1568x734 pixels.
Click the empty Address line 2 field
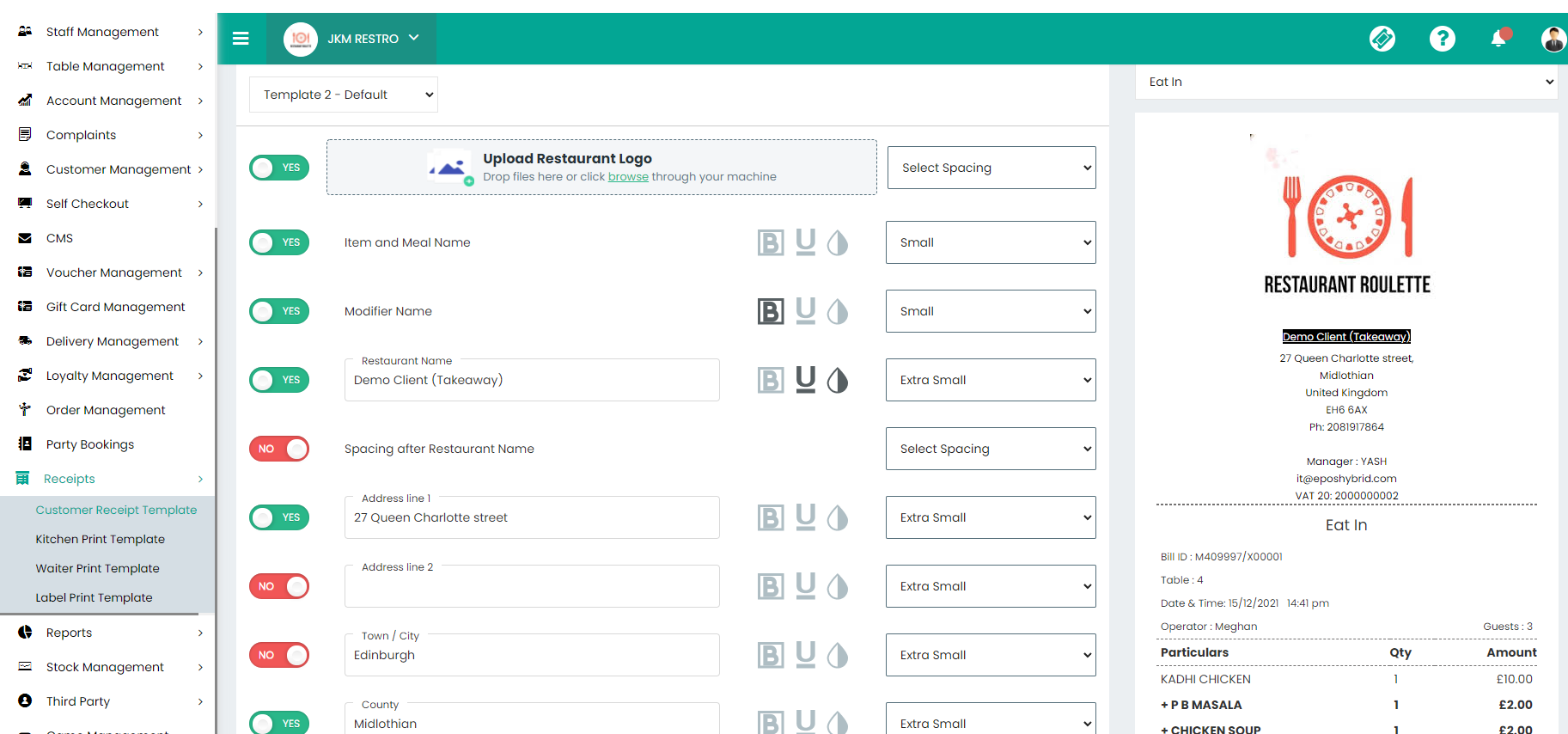[532, 586]
